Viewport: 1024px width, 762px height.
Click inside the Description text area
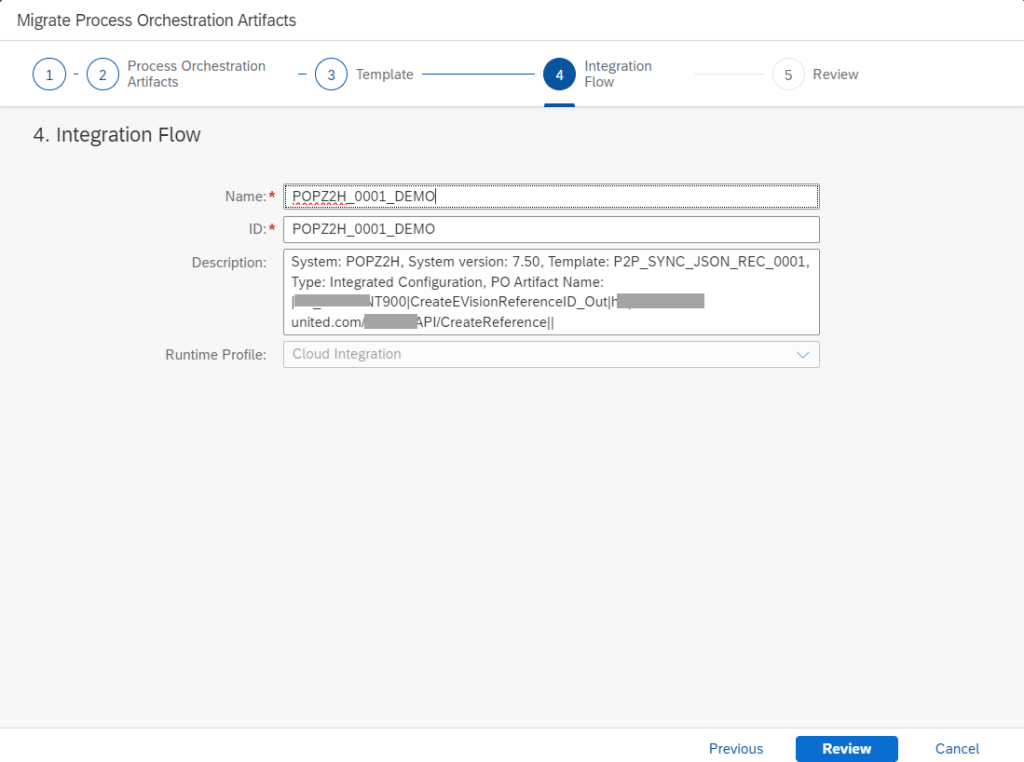pyautogui.click(x=550, y=292)
